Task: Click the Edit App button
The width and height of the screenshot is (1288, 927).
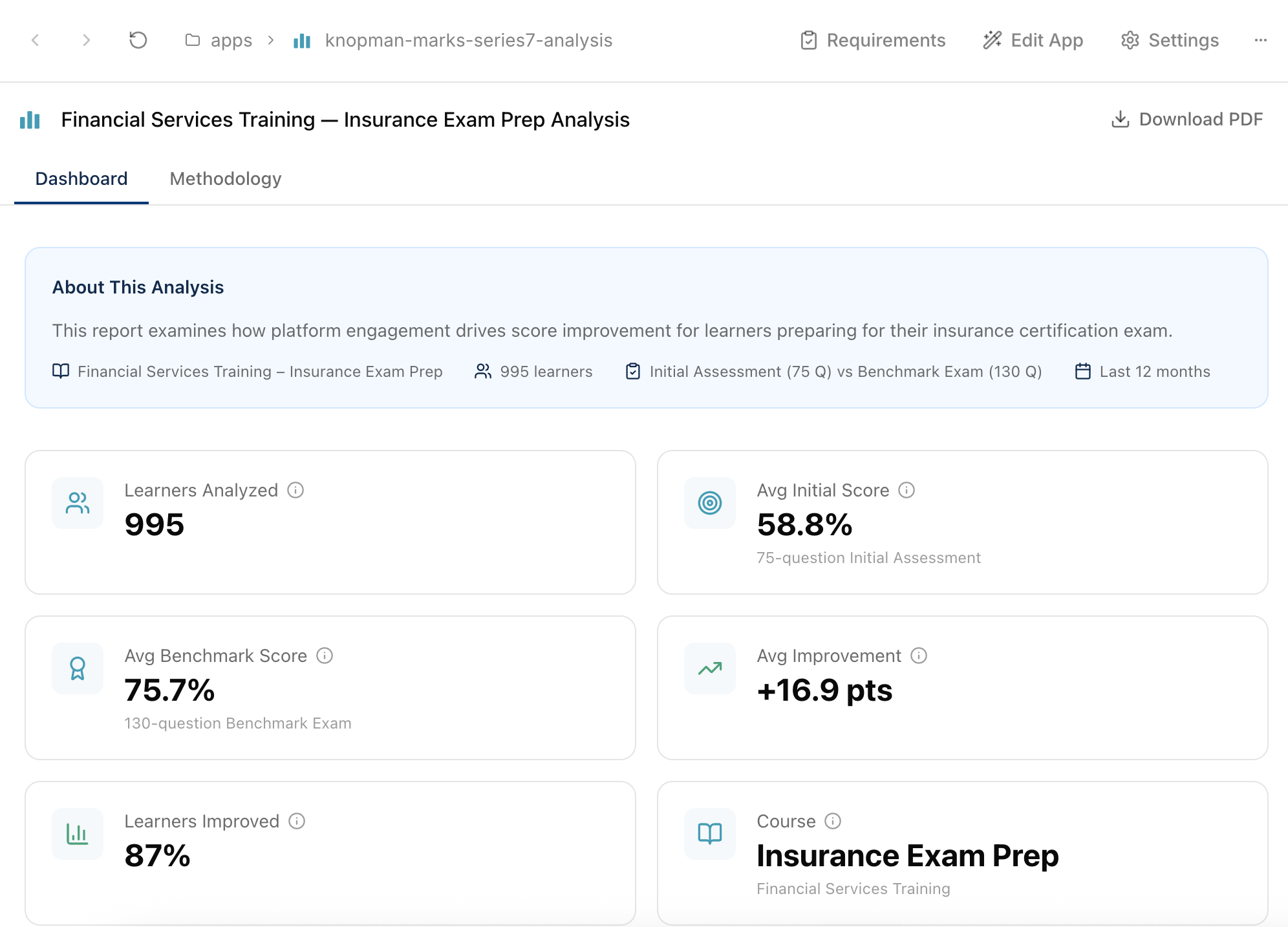Action: click(x=1033, y=40)
